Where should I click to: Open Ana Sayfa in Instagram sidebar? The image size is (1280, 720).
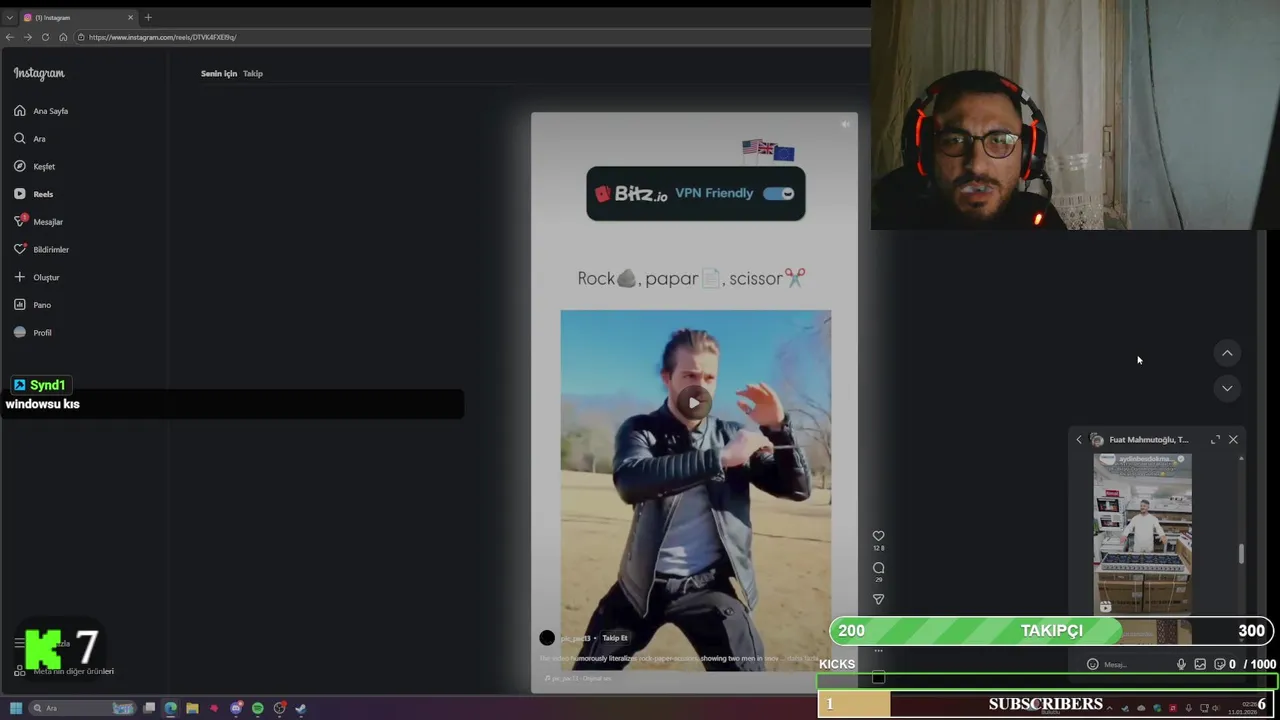(x=41, y=111)
